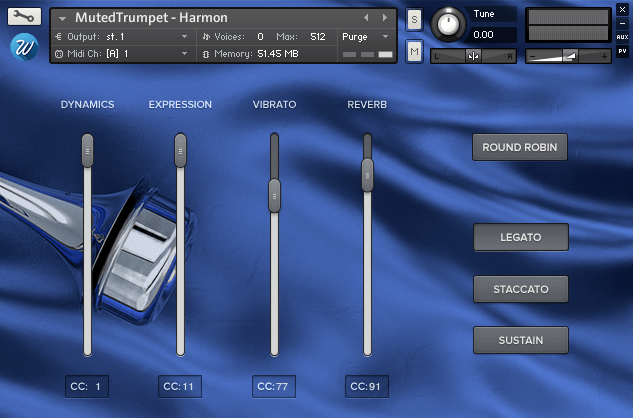Select next instrument with right arrow

(385, 18)
